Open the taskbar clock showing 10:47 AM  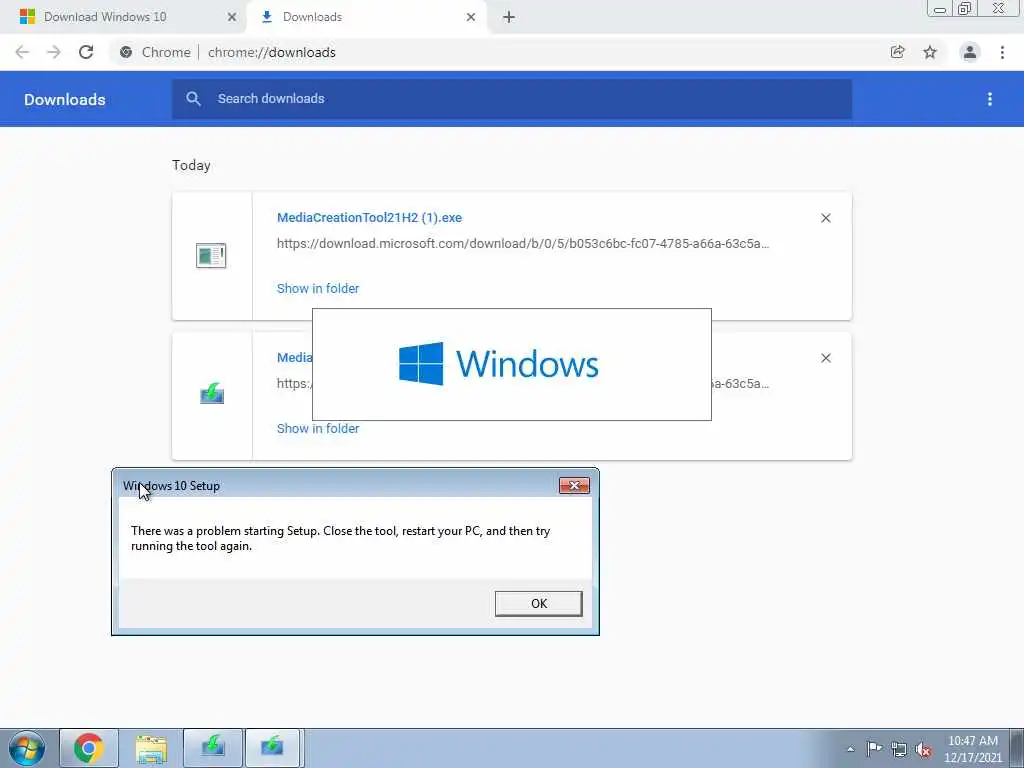click(972, 749)
